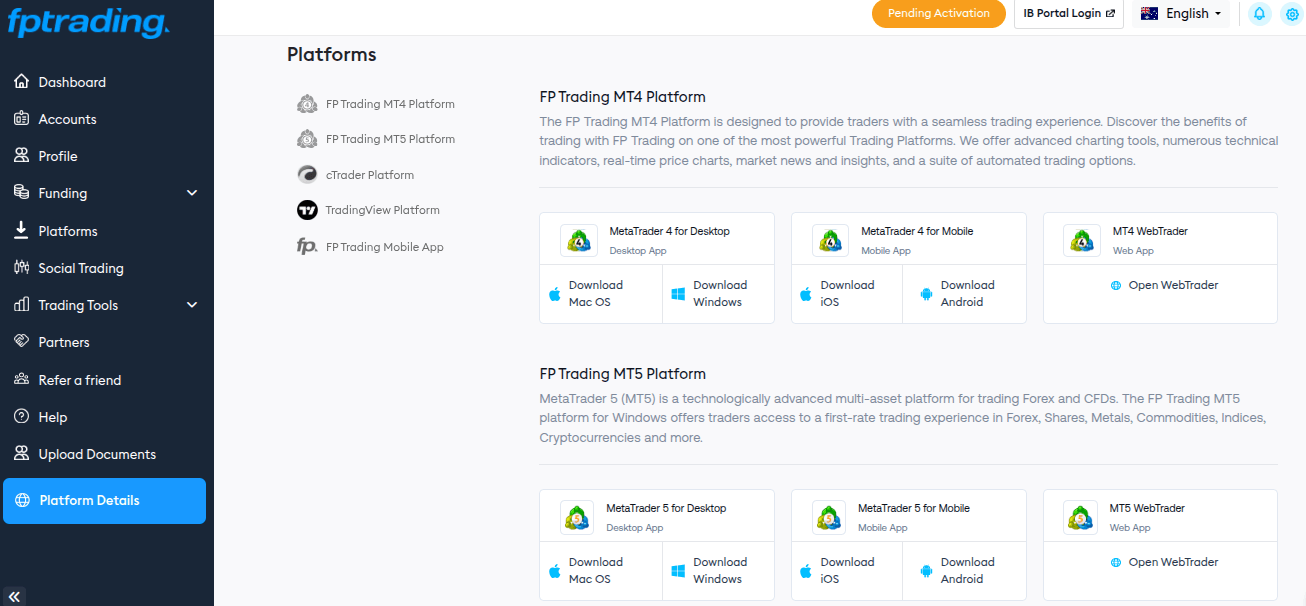
Task: Click the Pending Activation button
Action: point(939,14)
